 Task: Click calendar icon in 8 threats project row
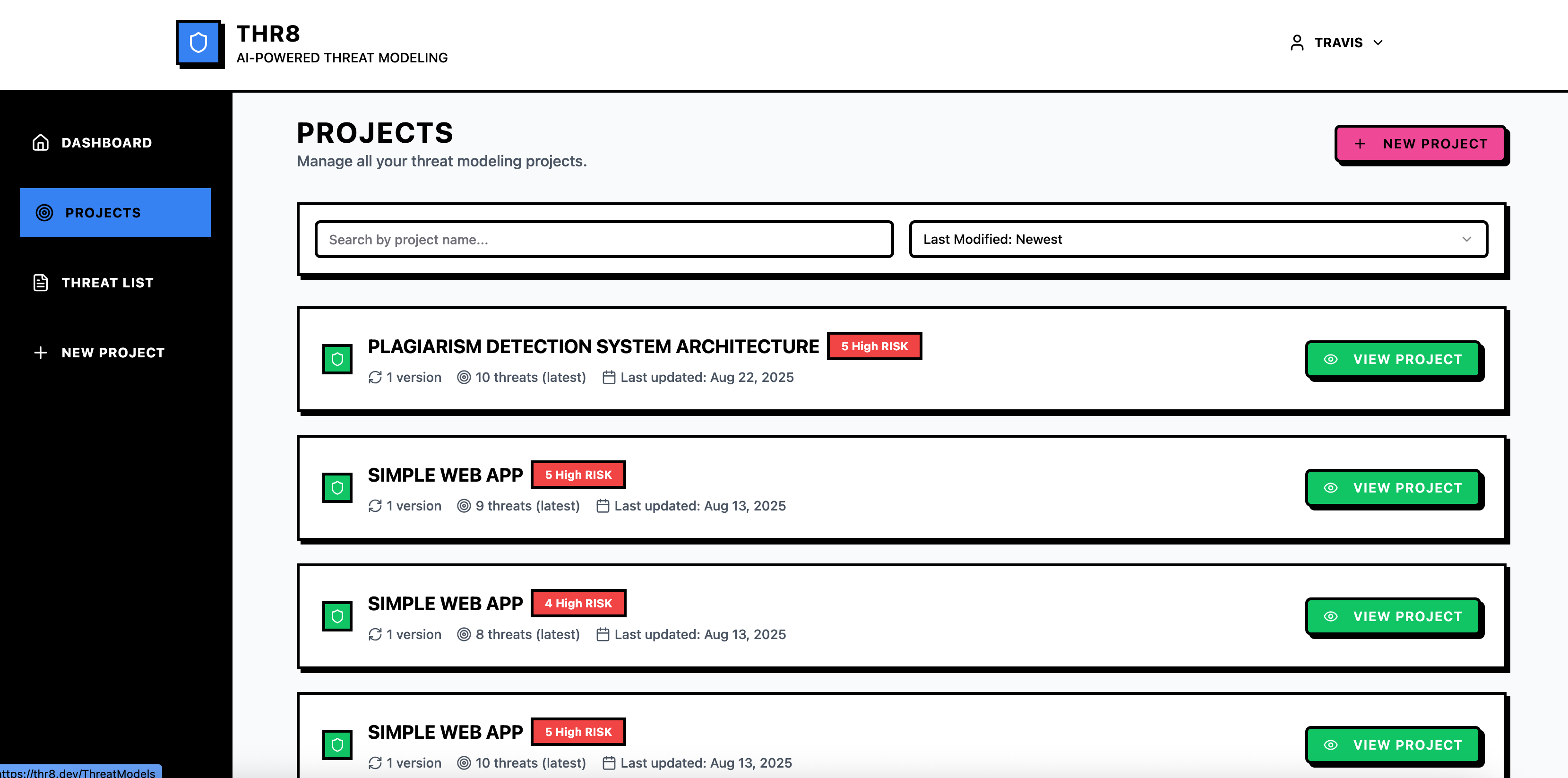tap(603, 634)
